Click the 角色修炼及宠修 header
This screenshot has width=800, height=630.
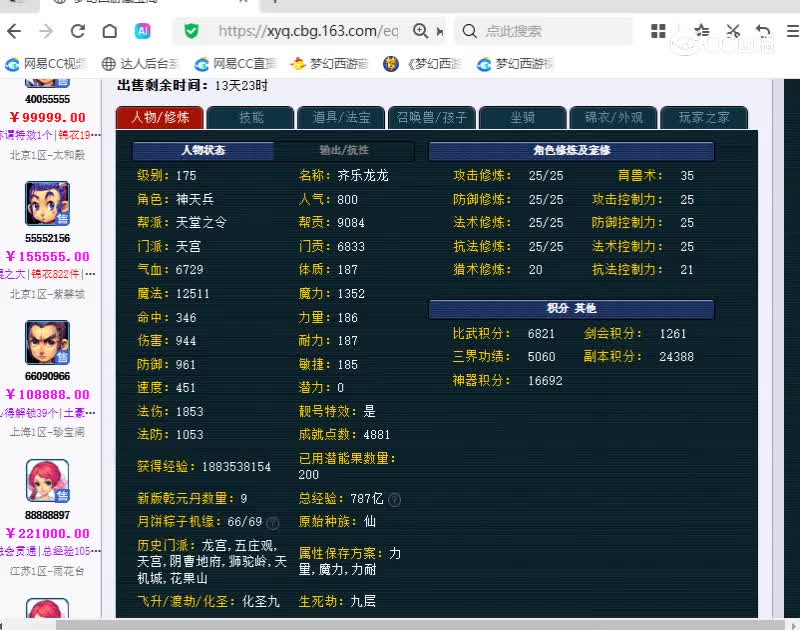pos(571,150)
